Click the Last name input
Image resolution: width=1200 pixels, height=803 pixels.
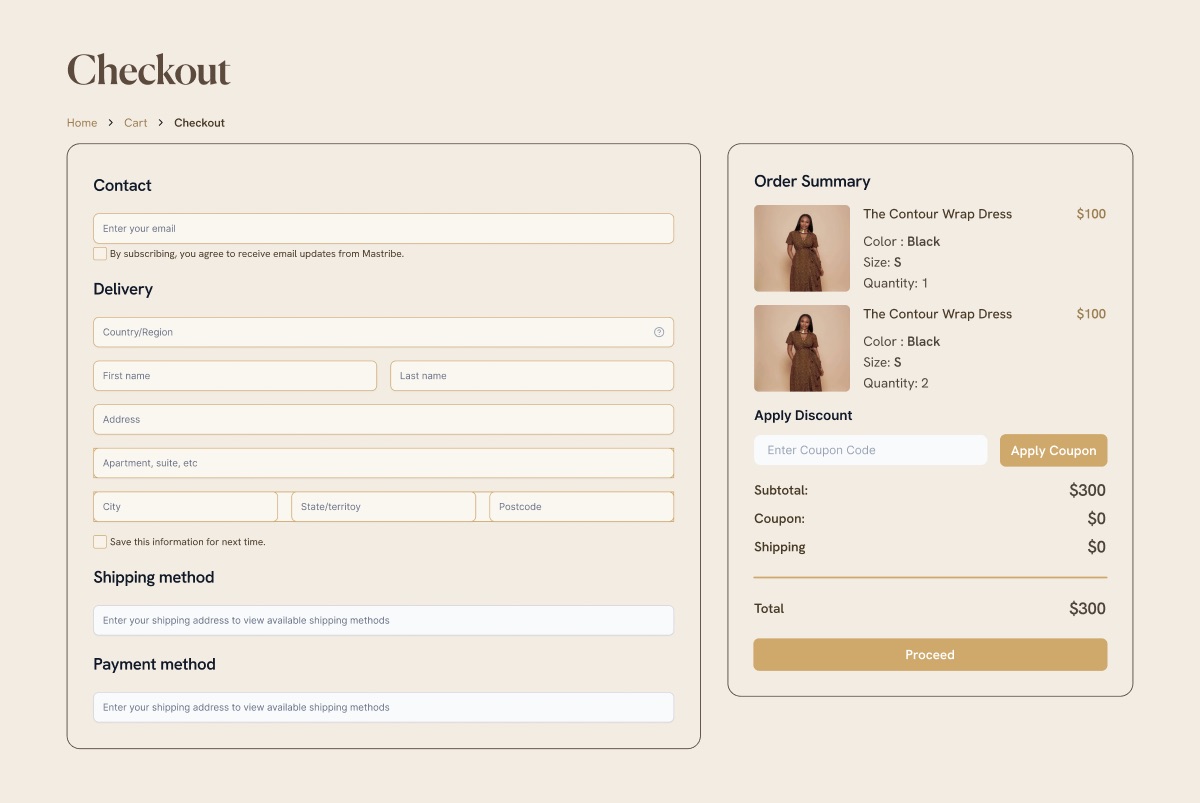(x=532, y=376)
